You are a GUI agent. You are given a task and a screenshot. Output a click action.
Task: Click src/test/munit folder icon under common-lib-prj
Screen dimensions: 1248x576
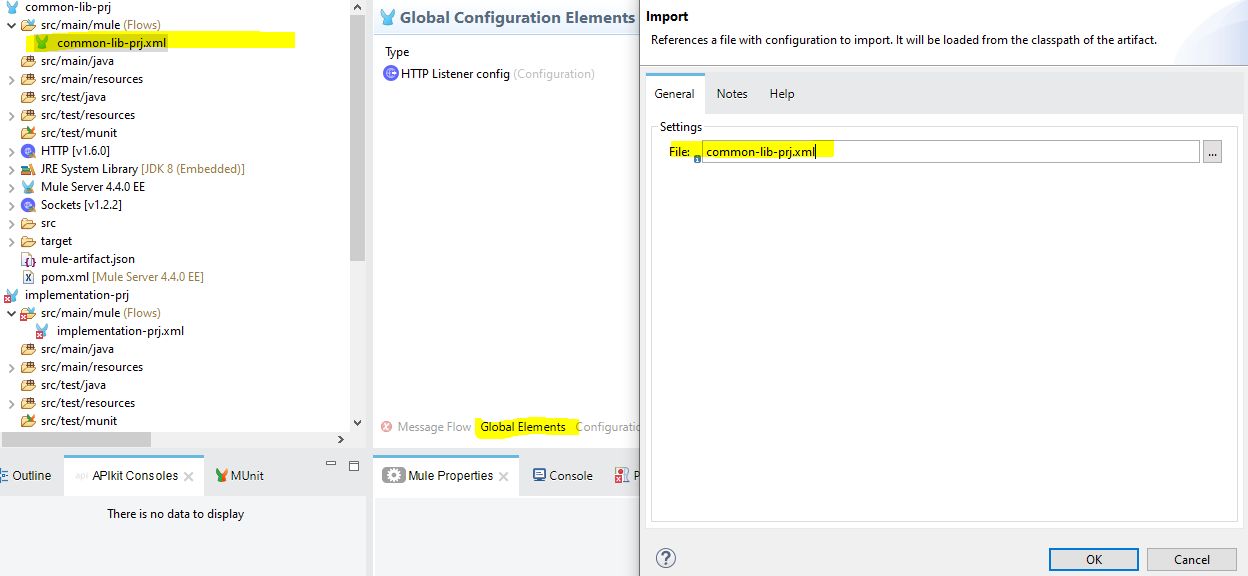pos(28,133)
